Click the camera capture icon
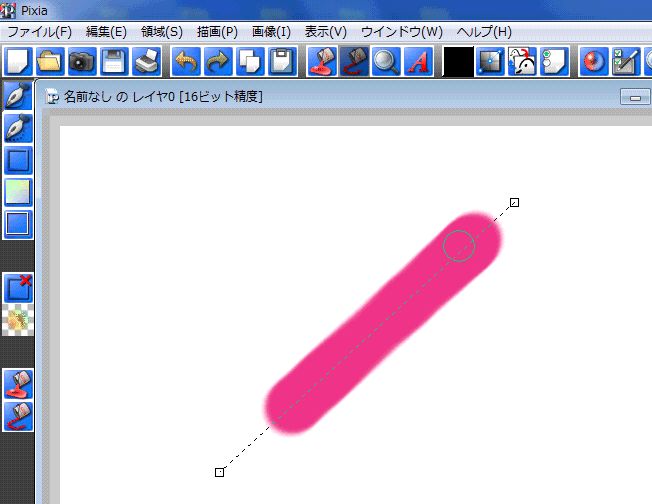Image resolution: width=652 pixels, height=504 pixels. click(82, 62)
